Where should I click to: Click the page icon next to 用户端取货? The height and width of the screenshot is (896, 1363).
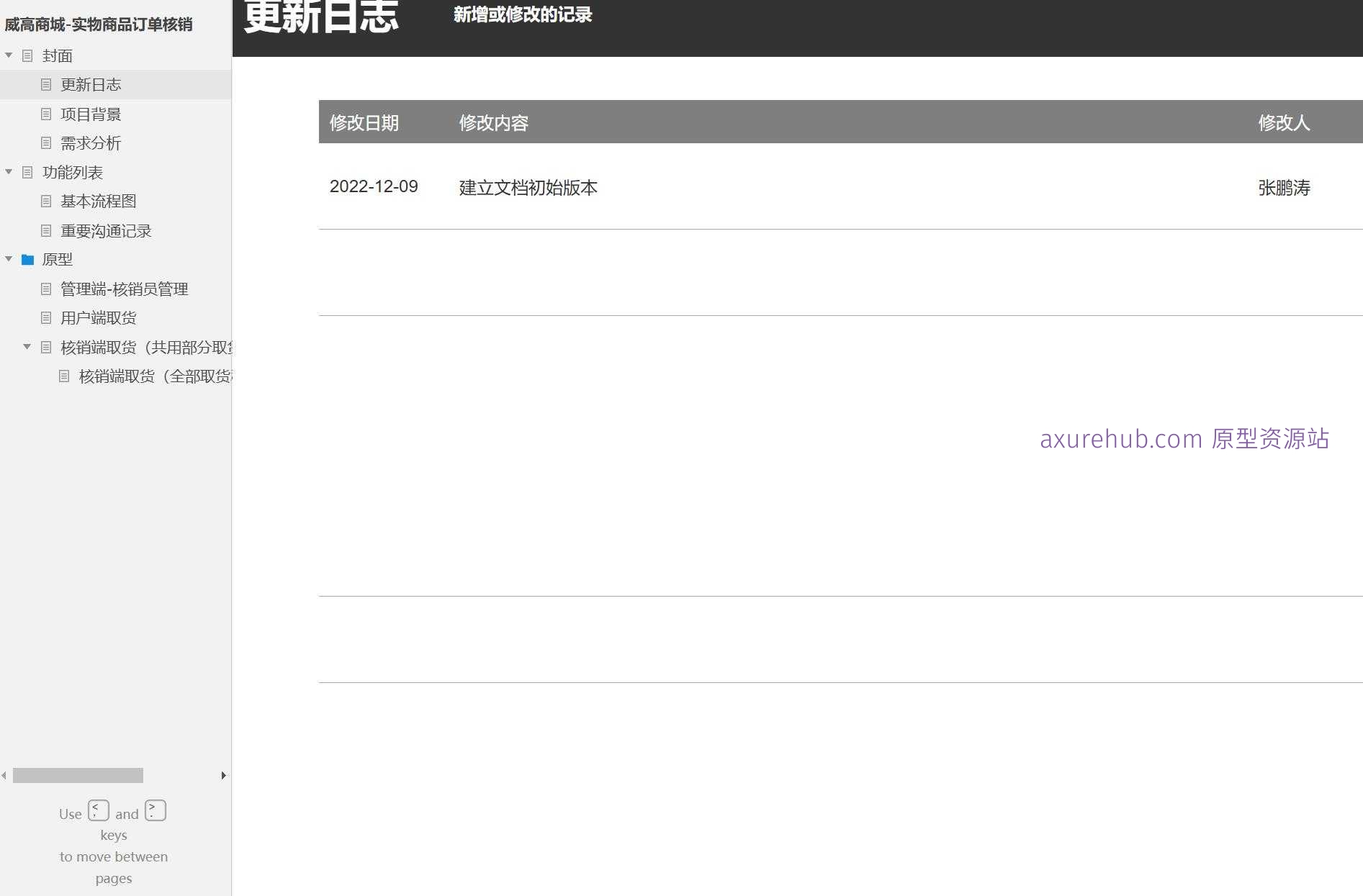(46, 317)
